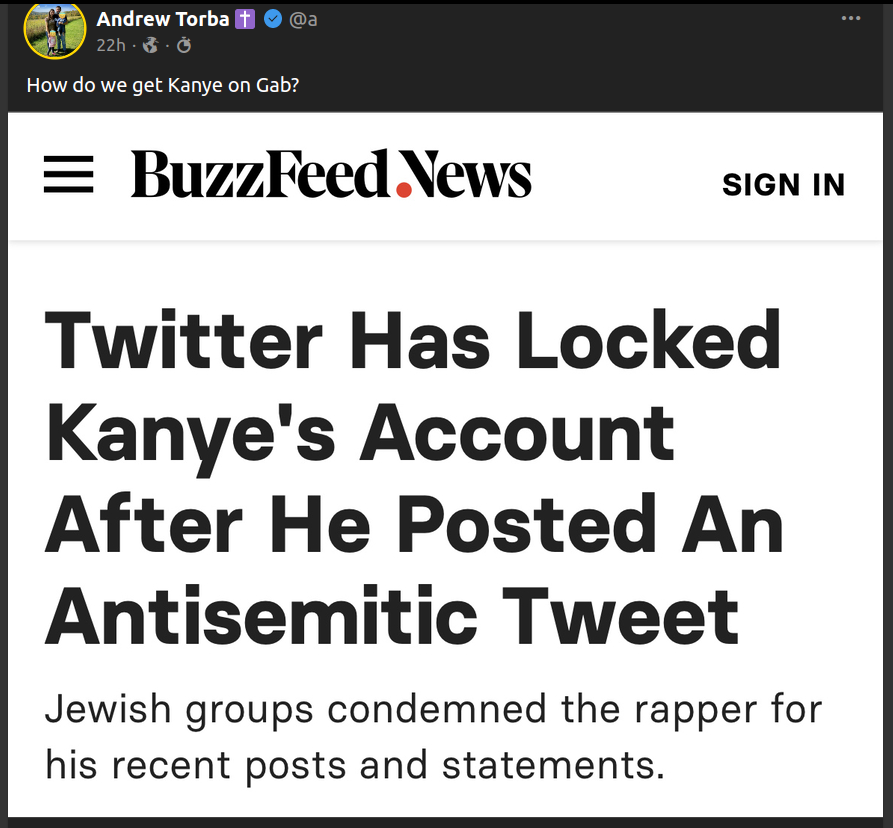Click the 'Twitter Has Locked' headline line
Screen dimensions: 893x828
[413, 341]
